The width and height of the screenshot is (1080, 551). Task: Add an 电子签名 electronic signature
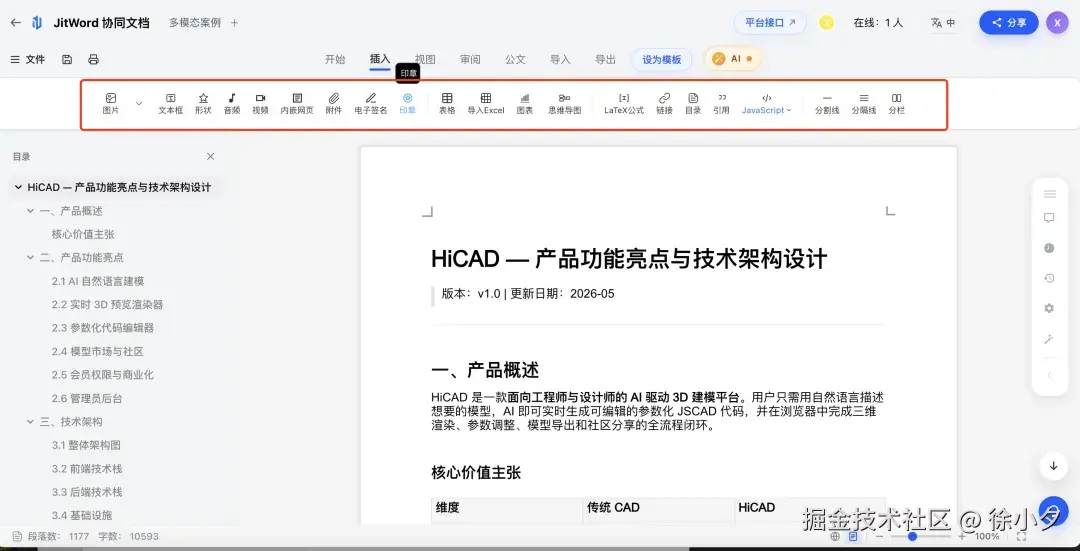pos(371,103)
